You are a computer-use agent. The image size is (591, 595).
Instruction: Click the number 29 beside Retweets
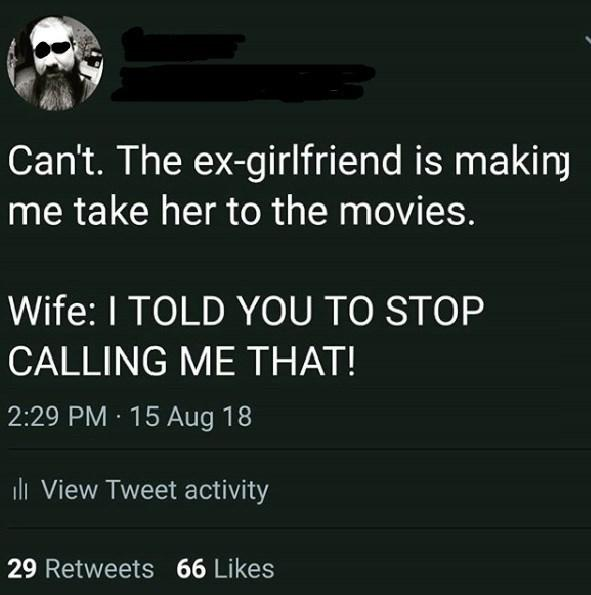(x=22, y=569)
